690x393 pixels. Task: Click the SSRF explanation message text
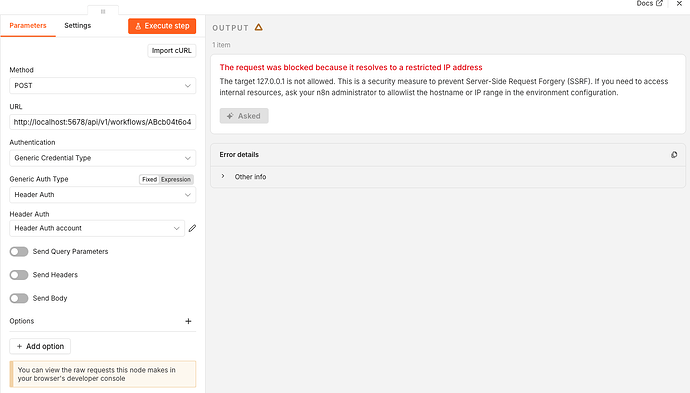coord(444,87)
